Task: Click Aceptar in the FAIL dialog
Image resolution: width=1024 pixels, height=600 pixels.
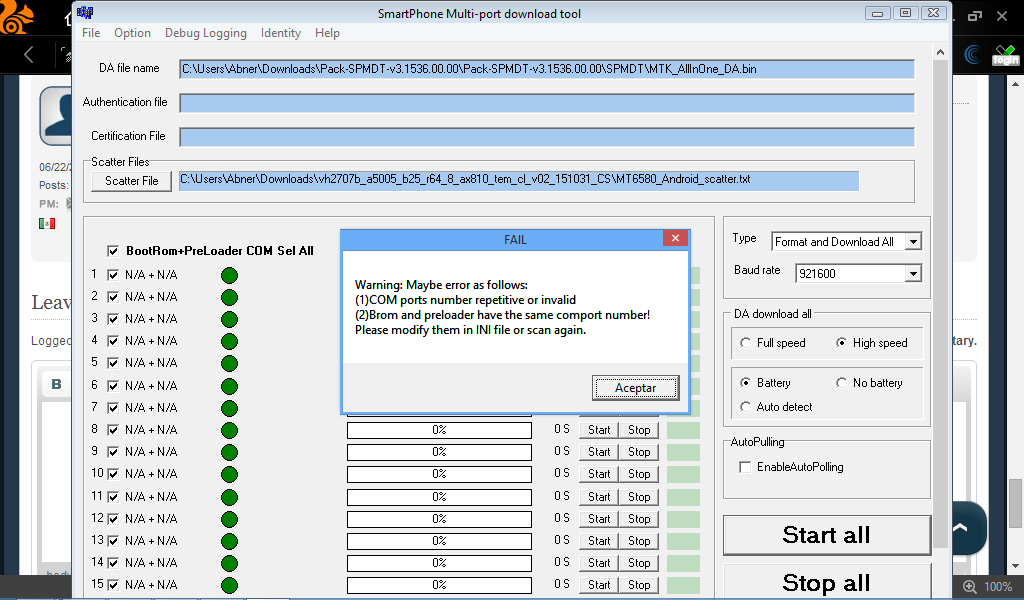Action: (635, 388)
